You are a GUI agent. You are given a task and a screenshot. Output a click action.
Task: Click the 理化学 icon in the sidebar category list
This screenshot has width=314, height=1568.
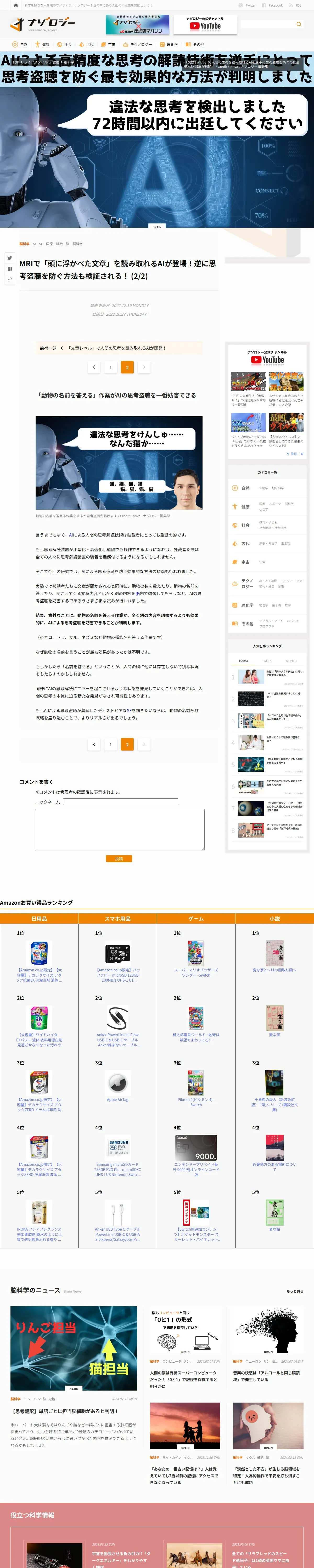point(235,605)
